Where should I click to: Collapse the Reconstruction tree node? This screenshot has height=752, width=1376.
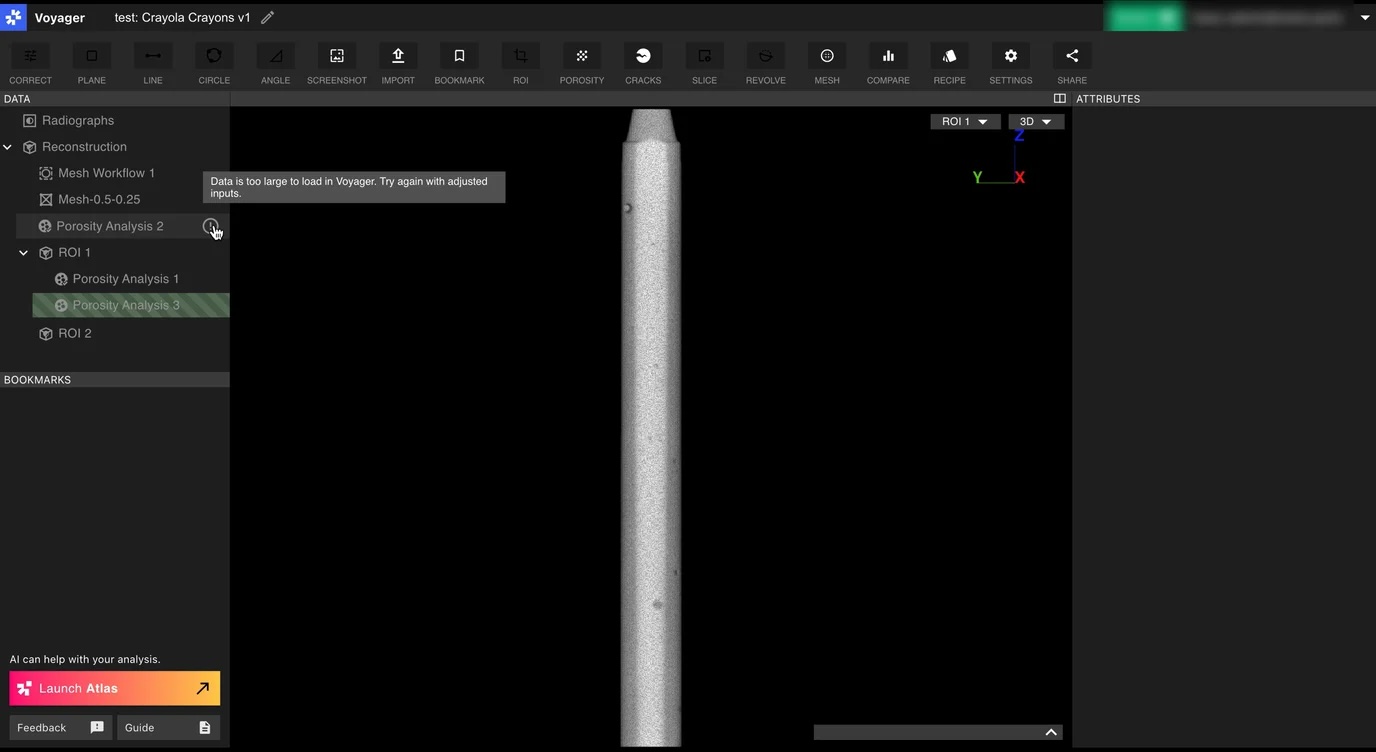coord(8,147)
